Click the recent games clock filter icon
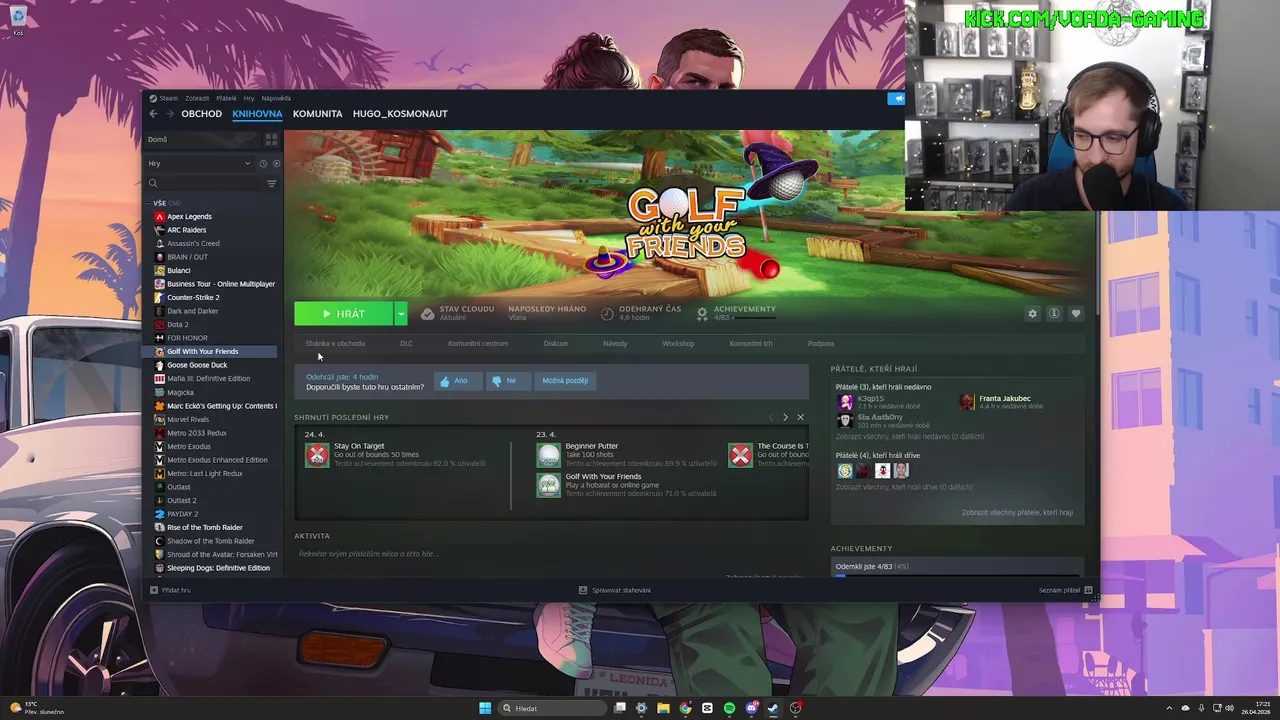Image resolution: width=1280 pixels, height=720 pixels. 263,163
